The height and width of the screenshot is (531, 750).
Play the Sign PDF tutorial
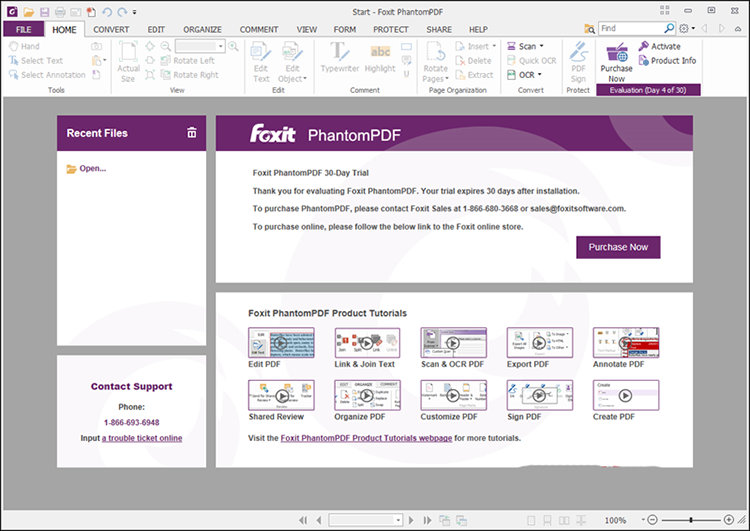(x=540, y=395)
